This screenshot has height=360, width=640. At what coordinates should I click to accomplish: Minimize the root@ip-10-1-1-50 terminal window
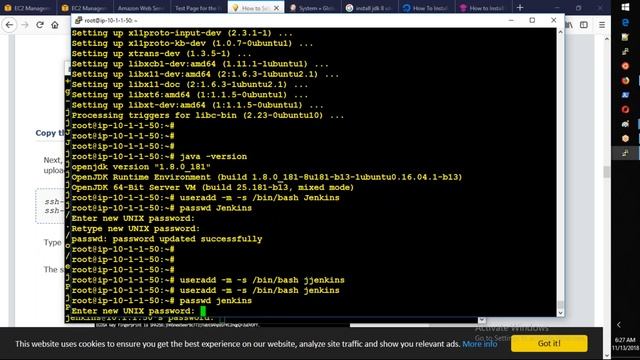click(x=511, y=20)
